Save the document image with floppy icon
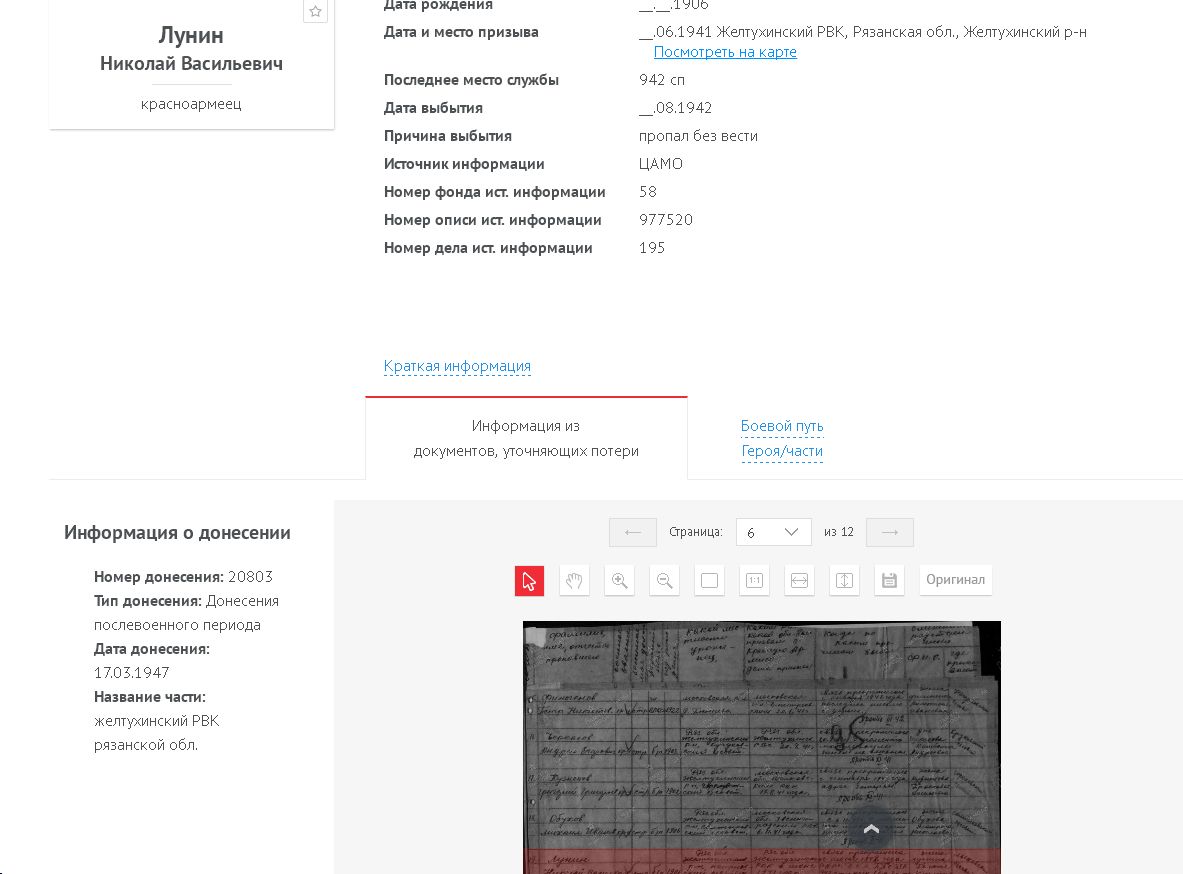1183x874 pixels. 889,581
